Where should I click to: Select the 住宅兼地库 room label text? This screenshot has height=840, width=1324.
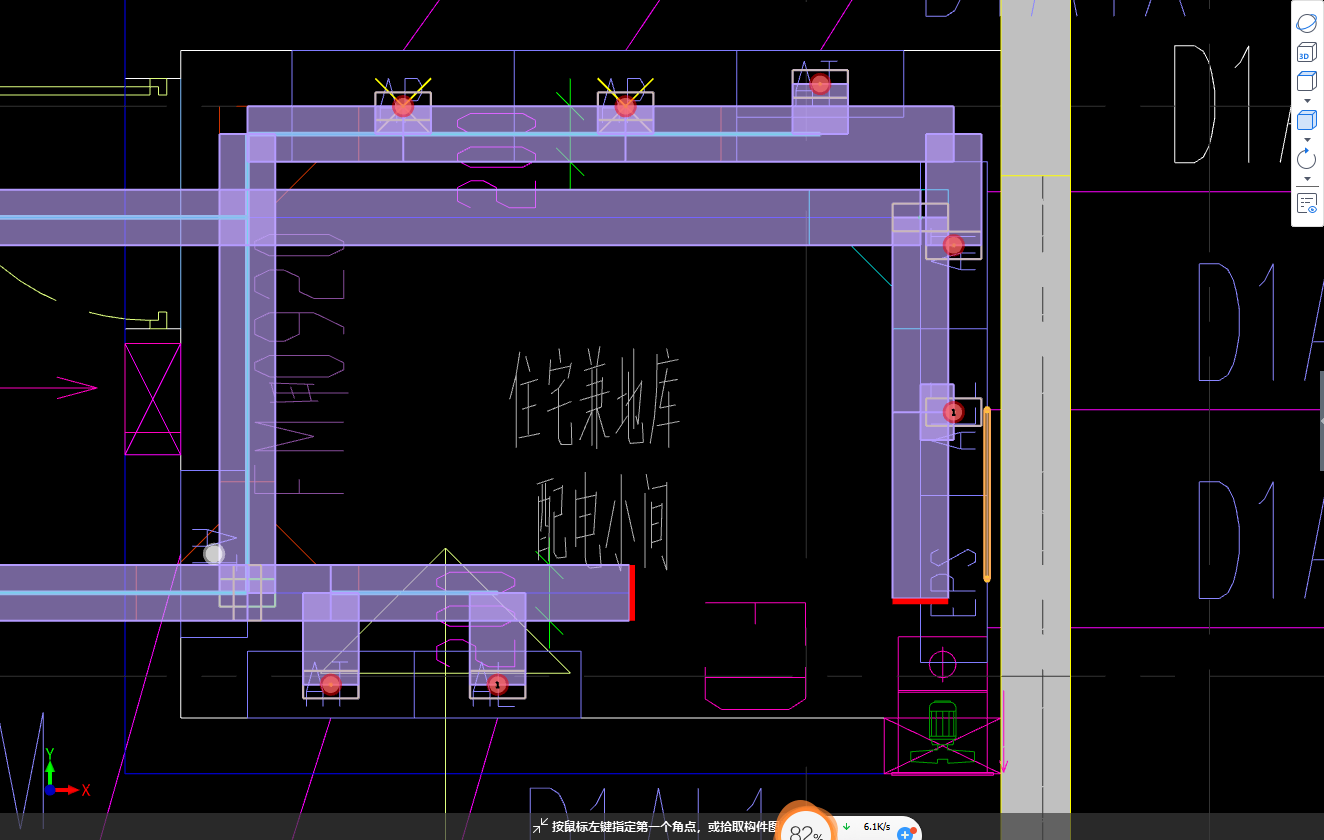tap(595, 400)
